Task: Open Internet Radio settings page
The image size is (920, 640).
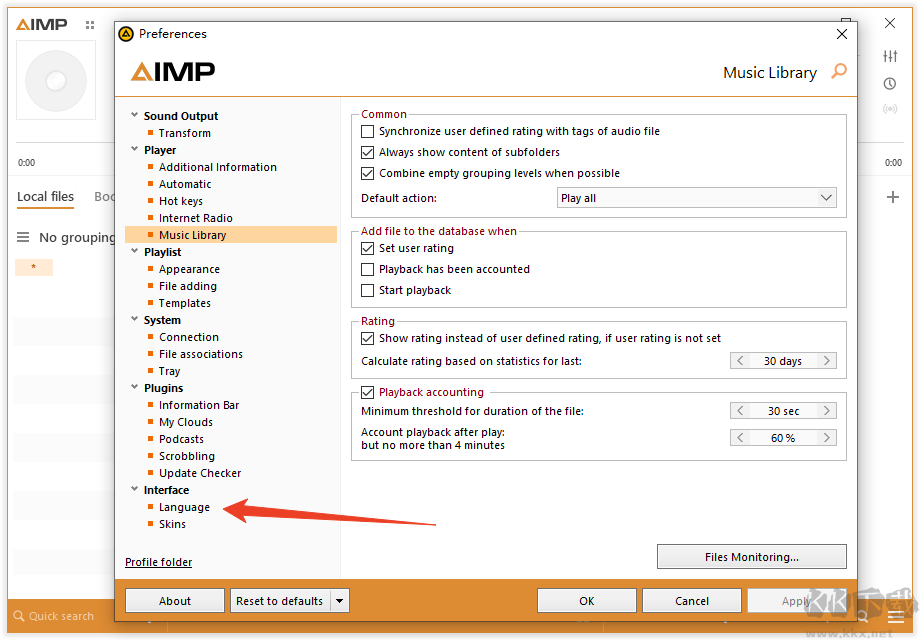Action: (195, 218)
